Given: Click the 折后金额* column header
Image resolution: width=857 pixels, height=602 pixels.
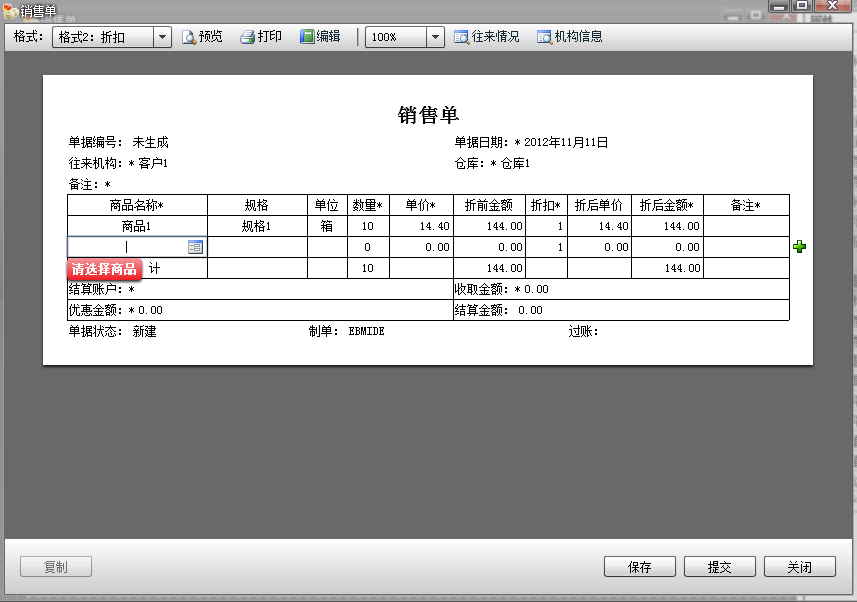Looking at the screenshot, I should pyautogui.click(x=667, y=206).
